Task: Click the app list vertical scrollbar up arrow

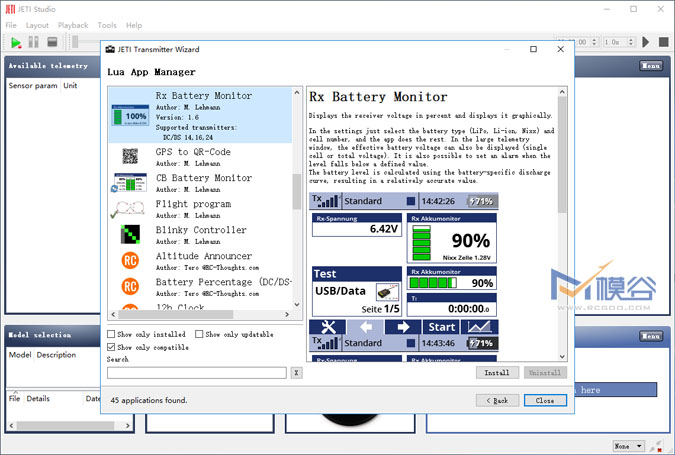Action: pyautogui.click(x=297, y=92)
